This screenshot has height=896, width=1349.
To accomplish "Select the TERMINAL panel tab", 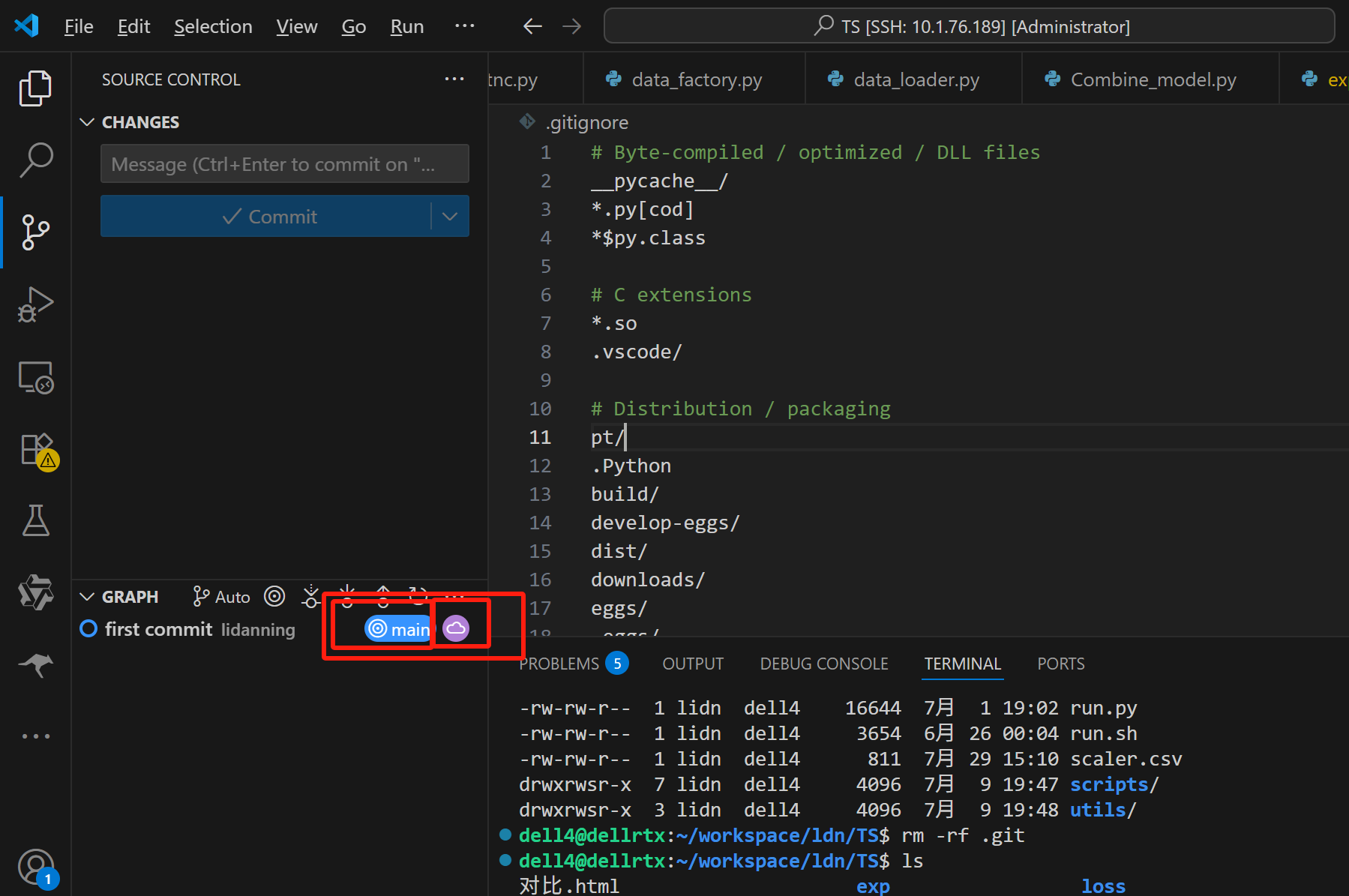I will (962, 664).
